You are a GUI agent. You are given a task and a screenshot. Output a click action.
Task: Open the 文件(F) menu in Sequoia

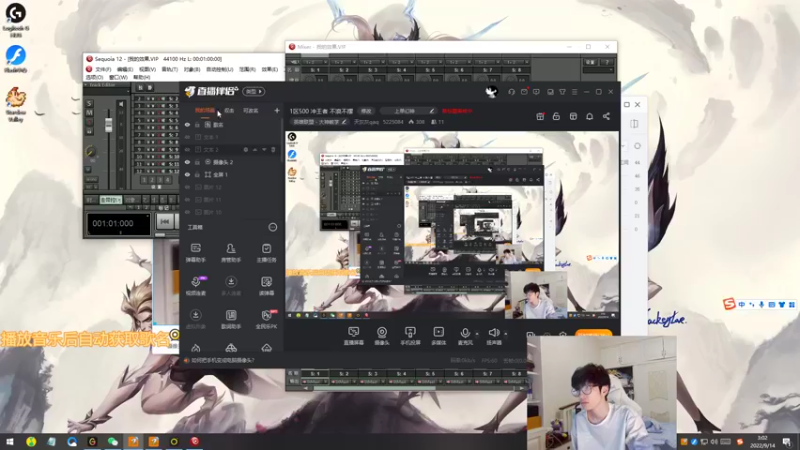click(103, 69)
